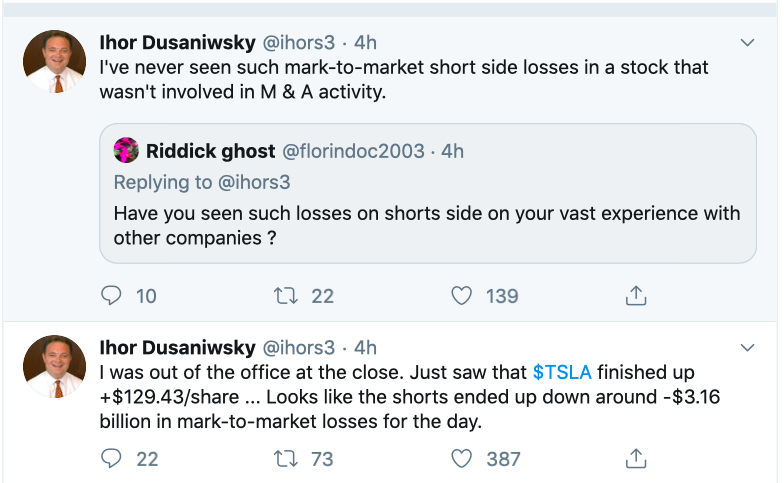Screen dimensions: 784x483
Task: Like the M & A activity tweet
Action: click(x=461, y=296)
